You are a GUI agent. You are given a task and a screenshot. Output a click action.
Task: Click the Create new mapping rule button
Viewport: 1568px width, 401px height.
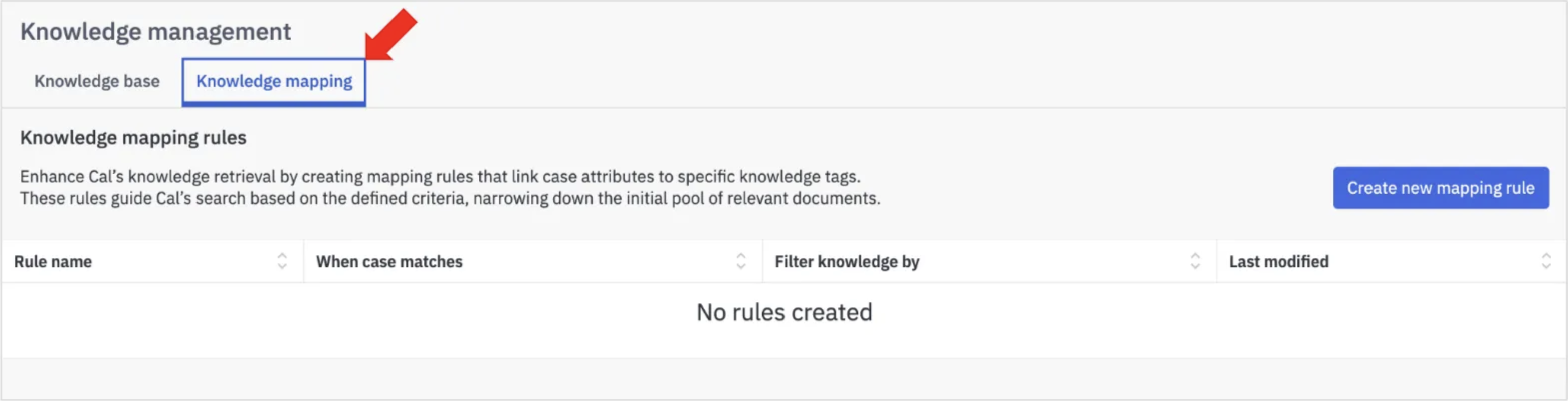(1440, 187)
